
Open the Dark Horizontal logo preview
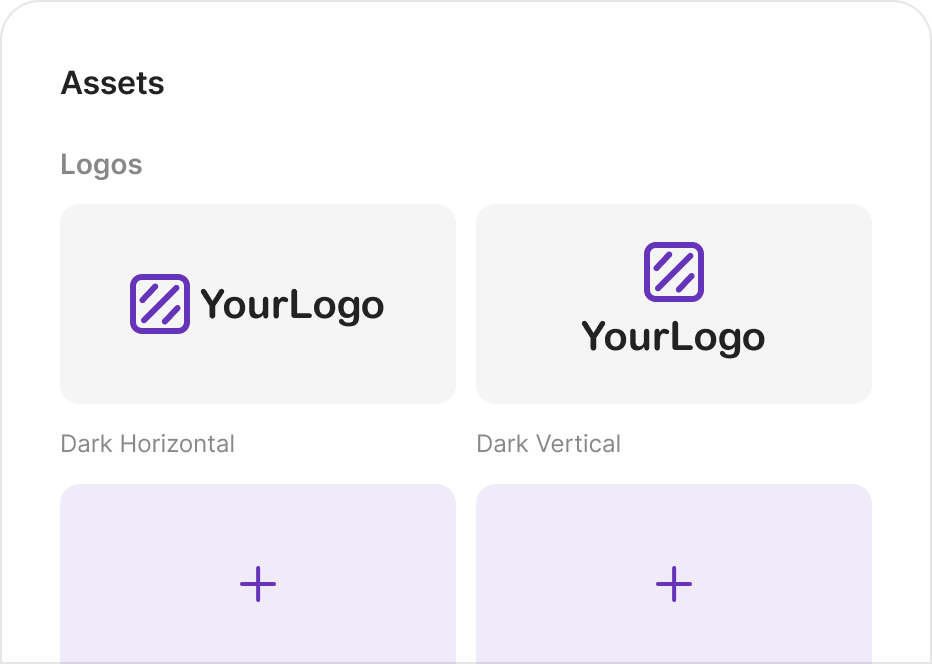[257, 303]
